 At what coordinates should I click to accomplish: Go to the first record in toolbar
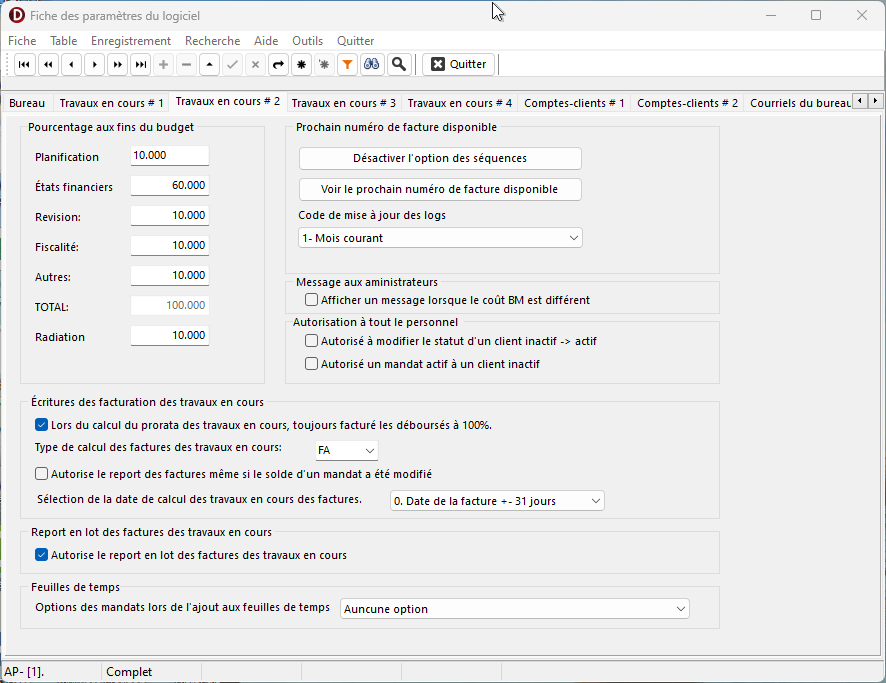24,64
